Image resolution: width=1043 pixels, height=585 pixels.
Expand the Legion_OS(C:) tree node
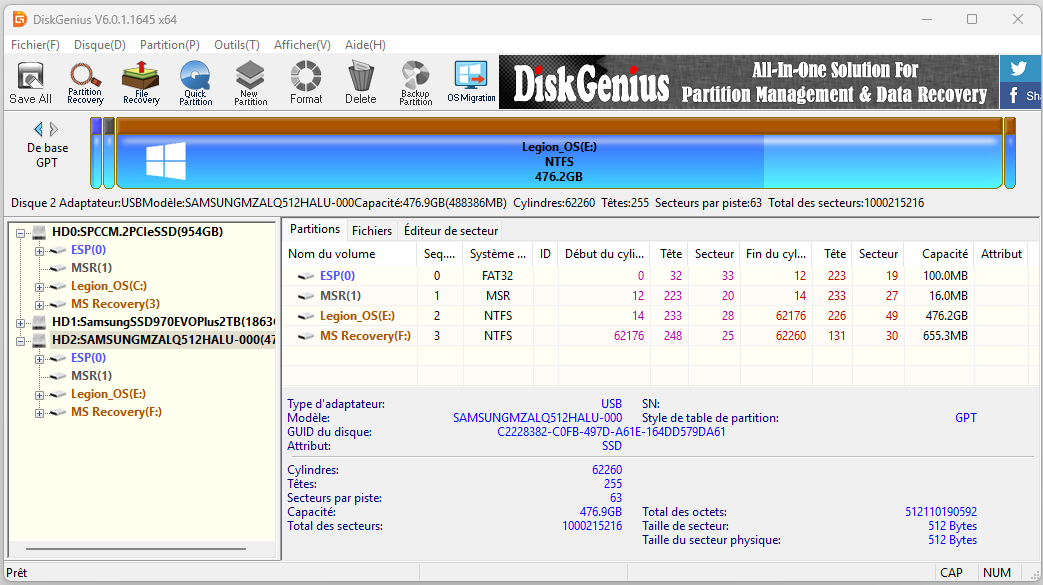pyautogui.click(x=39, y=287)
